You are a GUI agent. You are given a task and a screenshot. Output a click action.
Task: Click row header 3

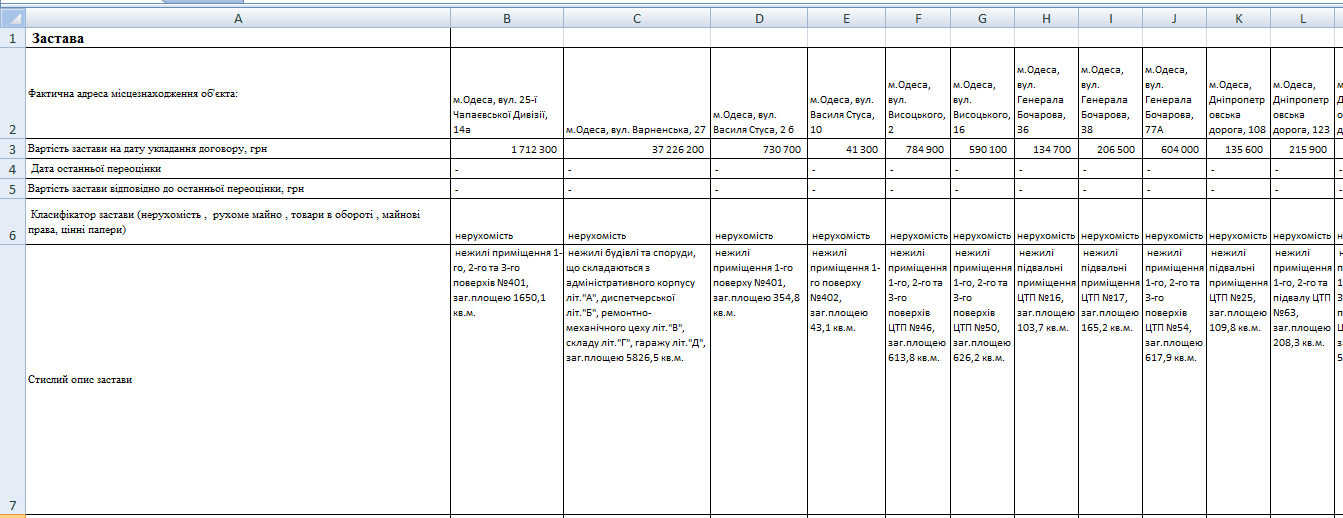coord(12,148)
